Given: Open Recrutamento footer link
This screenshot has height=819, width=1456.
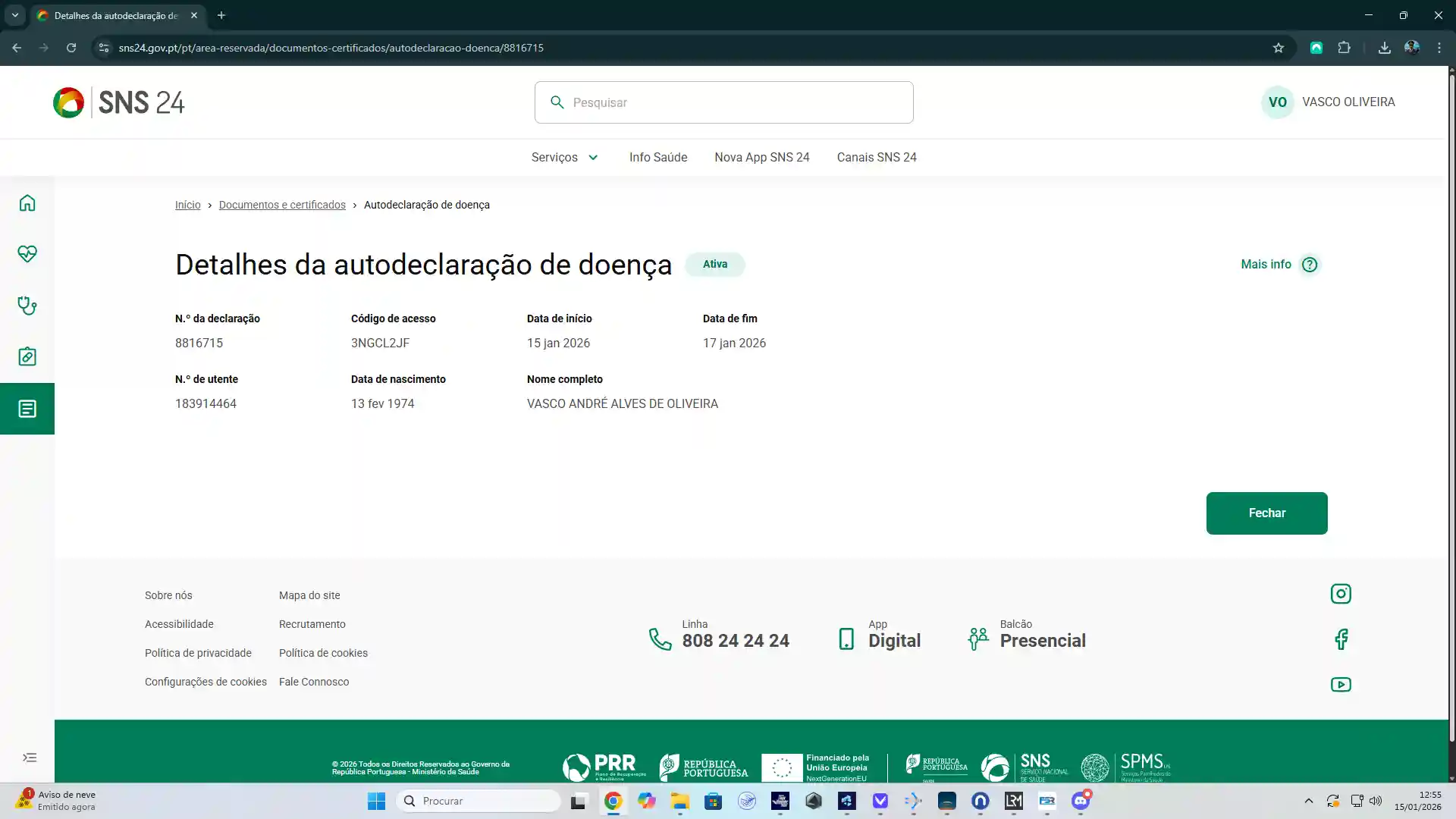Looking at the screenshot, I should (x=312, y=624).
